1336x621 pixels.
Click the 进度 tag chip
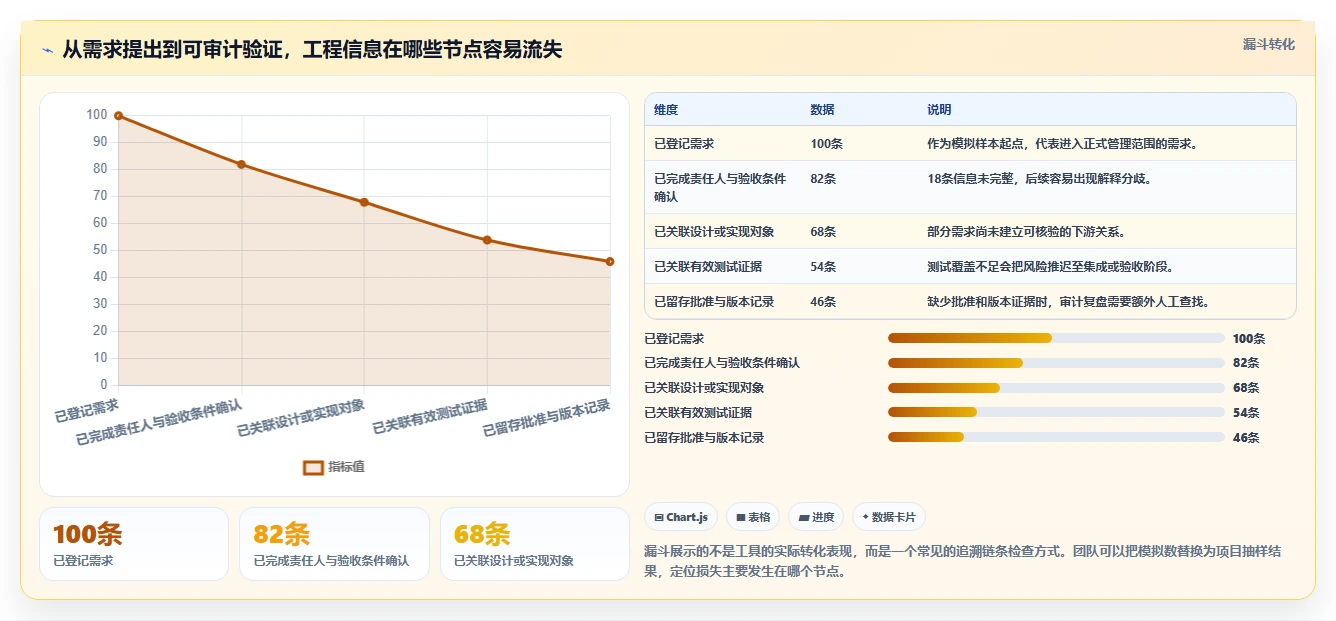click(x=816, y=517)
